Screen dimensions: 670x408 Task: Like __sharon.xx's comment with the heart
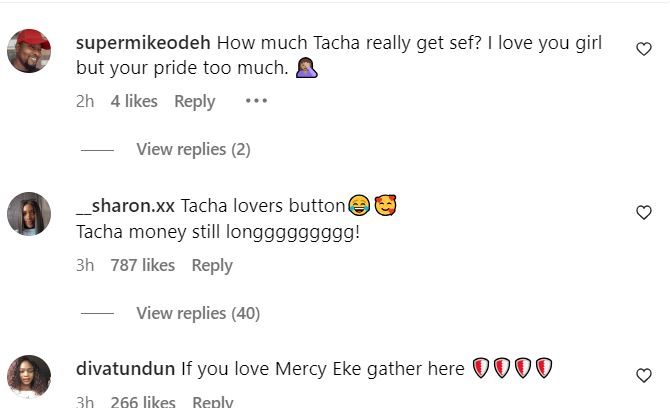click(x=644, y=212)
